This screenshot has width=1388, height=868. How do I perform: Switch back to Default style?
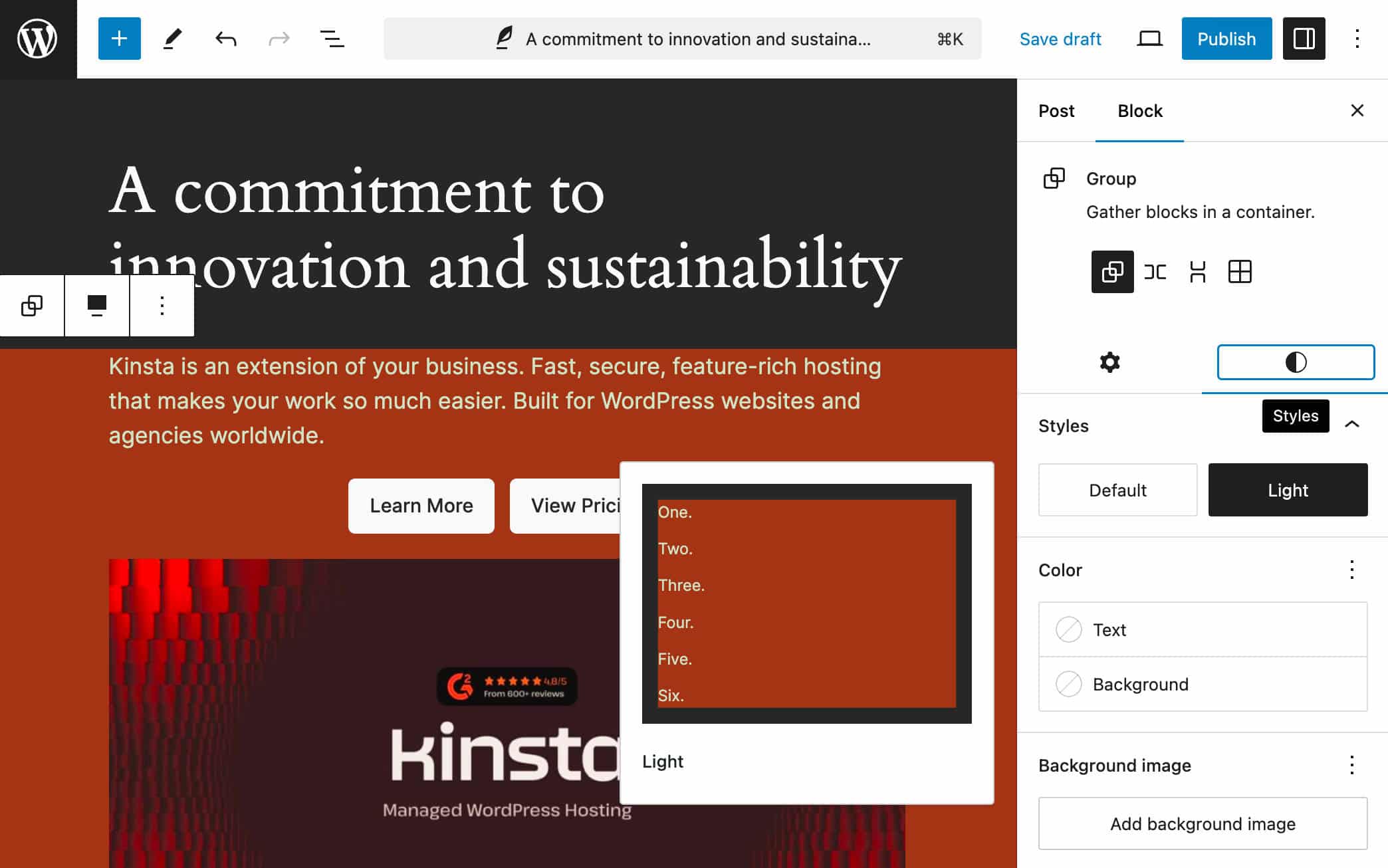coord(1117,490)
